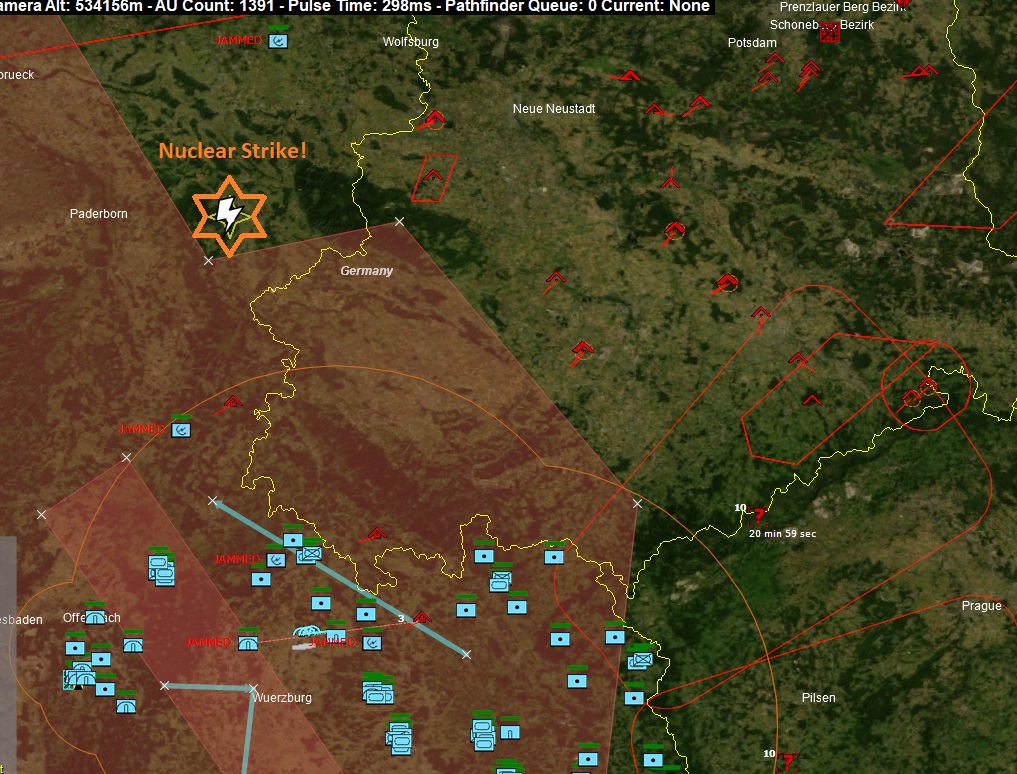This screenshot has width=1017, height=774.
Task: Click reference point beside Wuerzburg label
Action: coord(253,688)
